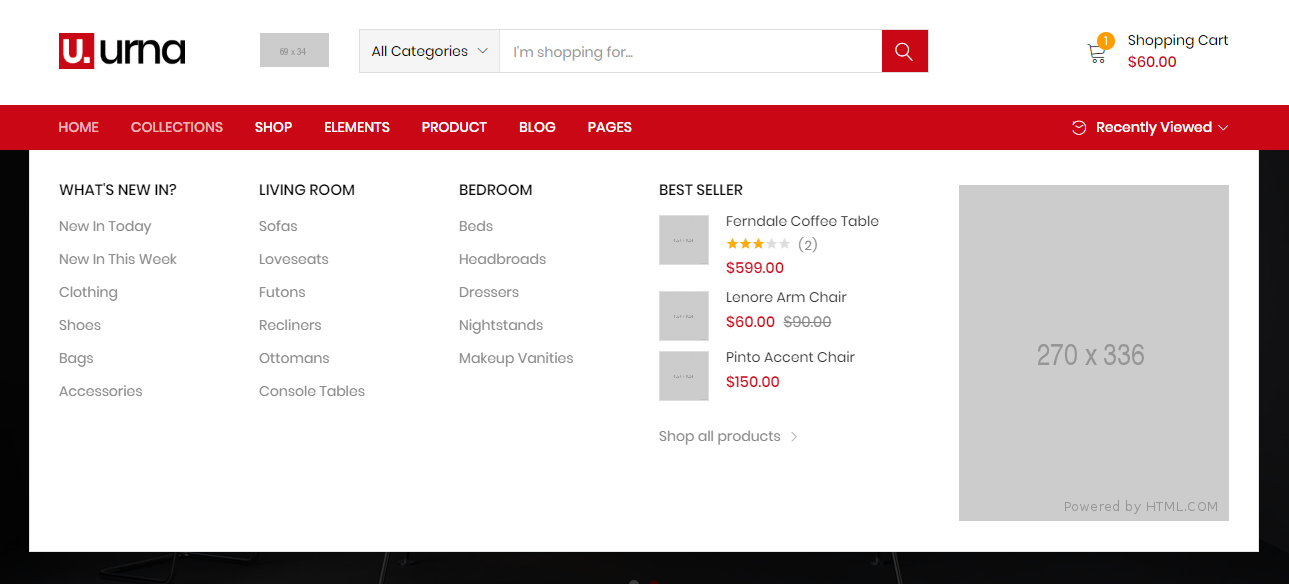Open the New In This Week link

coord(118,259)
